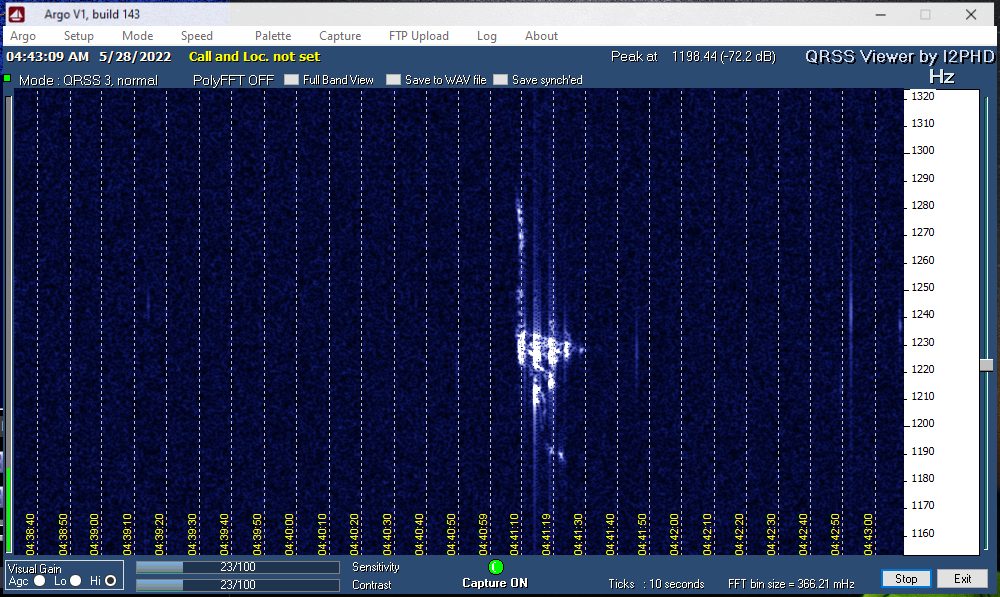1000x597 pixels.
Task: Click the FFT bin size readout
Action: 791,584
